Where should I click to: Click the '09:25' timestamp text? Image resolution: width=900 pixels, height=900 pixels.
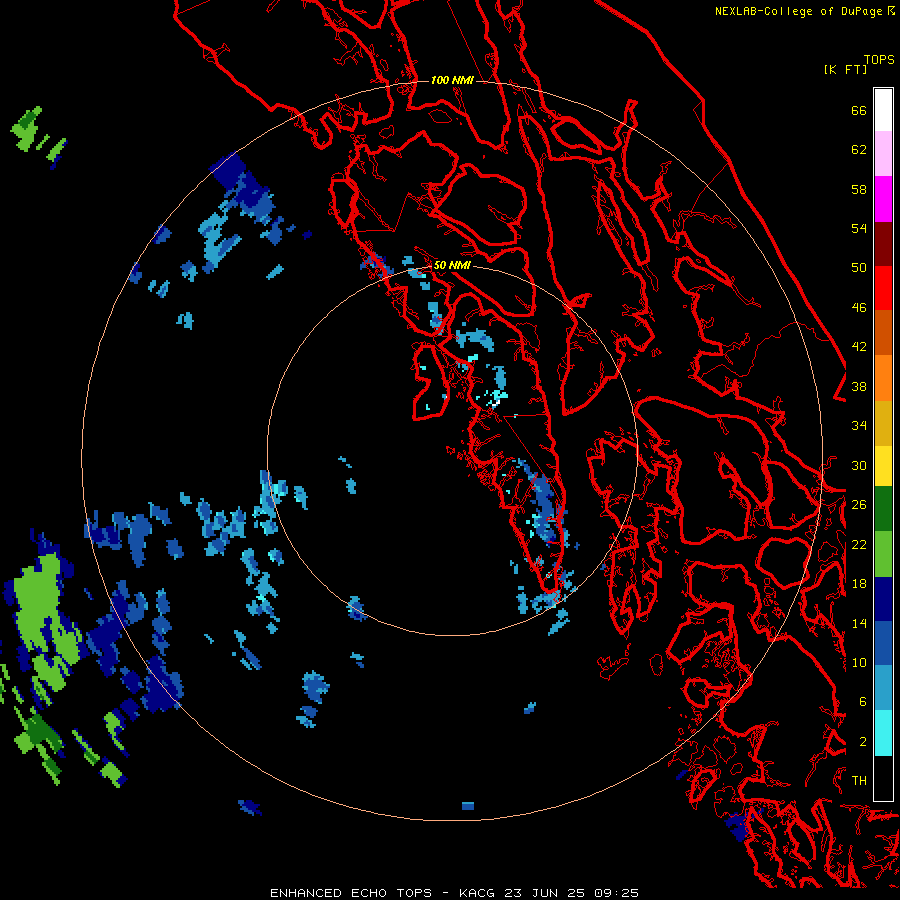[616, 893]
